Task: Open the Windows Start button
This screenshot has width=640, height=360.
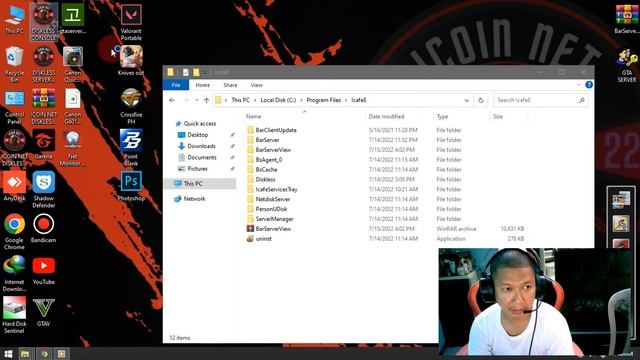Action: coord(8,353)
